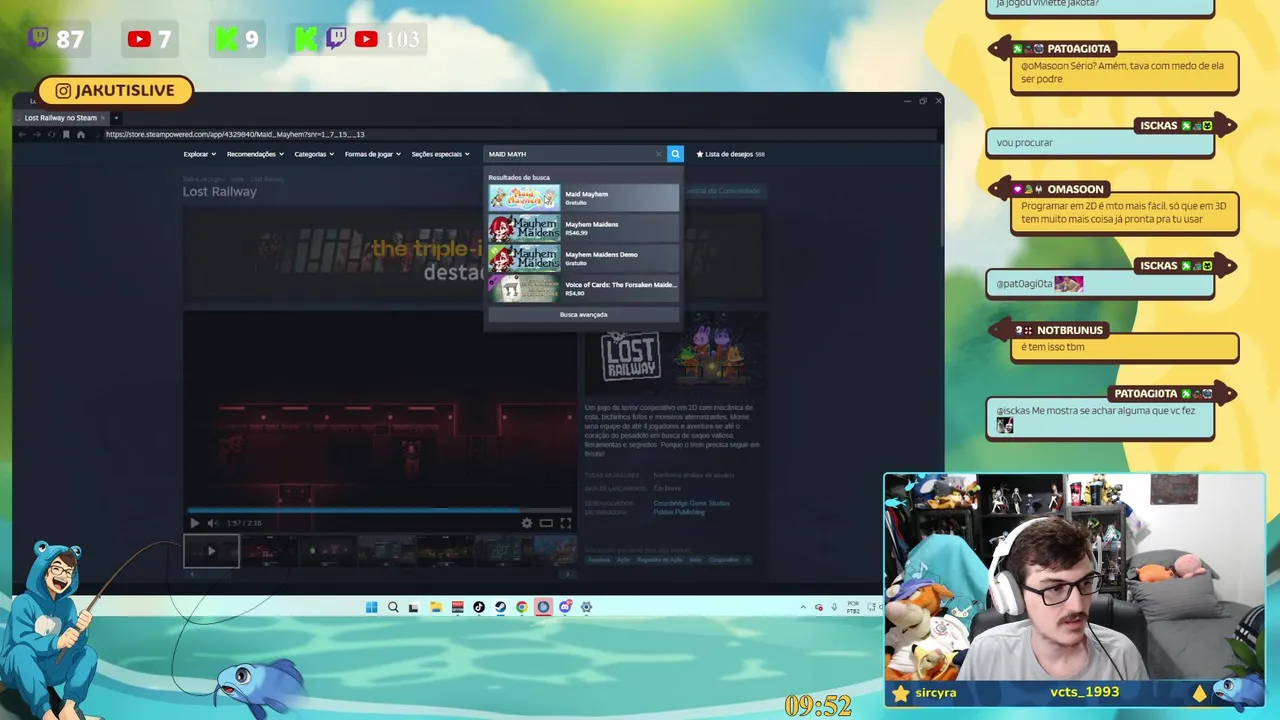Open Discord from taskbar
The width and height of the screenshot is (1280, 720).
[x=566, y=607]
